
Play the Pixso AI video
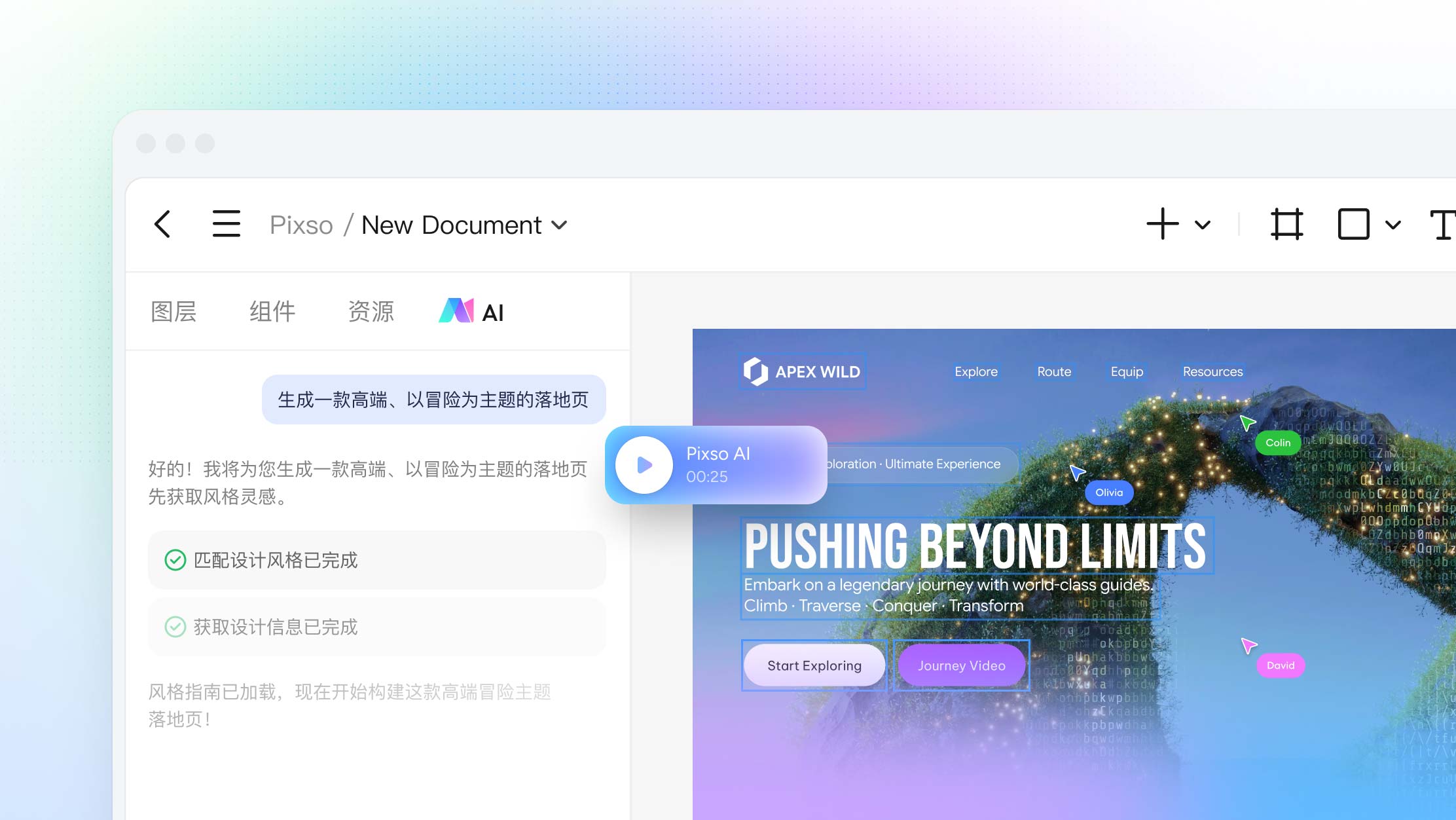(644, 465)
